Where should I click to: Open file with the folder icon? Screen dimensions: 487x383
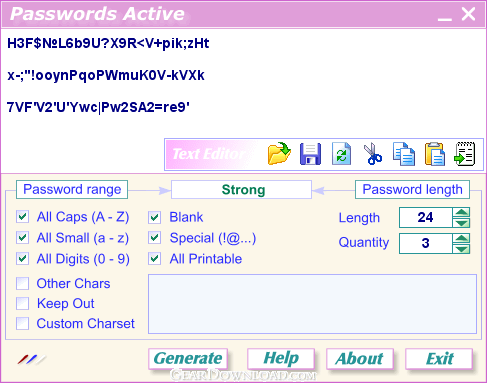point(279,154)
